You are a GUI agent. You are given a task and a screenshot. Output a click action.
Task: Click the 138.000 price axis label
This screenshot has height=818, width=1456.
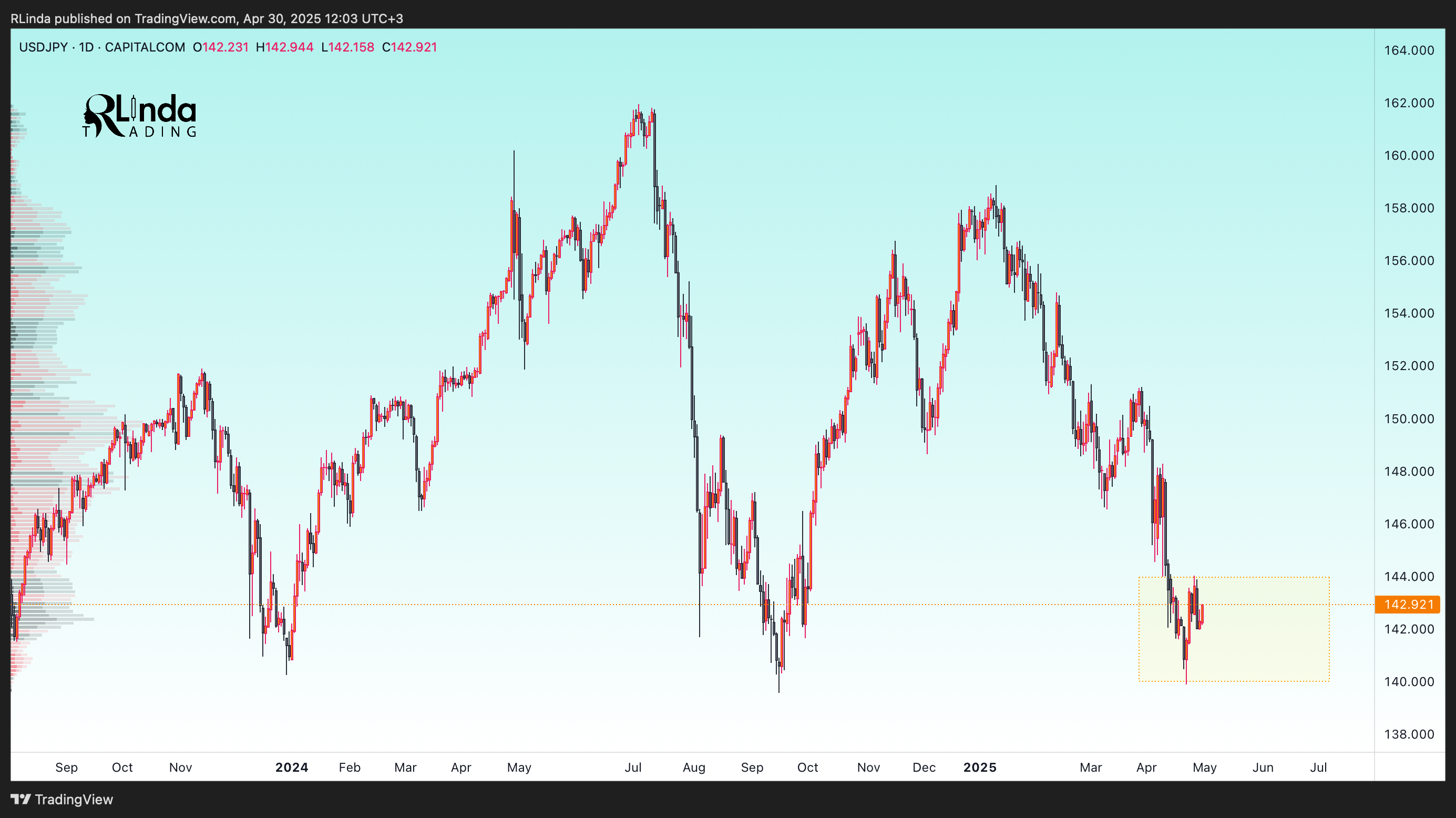[x=1409, y=734]
